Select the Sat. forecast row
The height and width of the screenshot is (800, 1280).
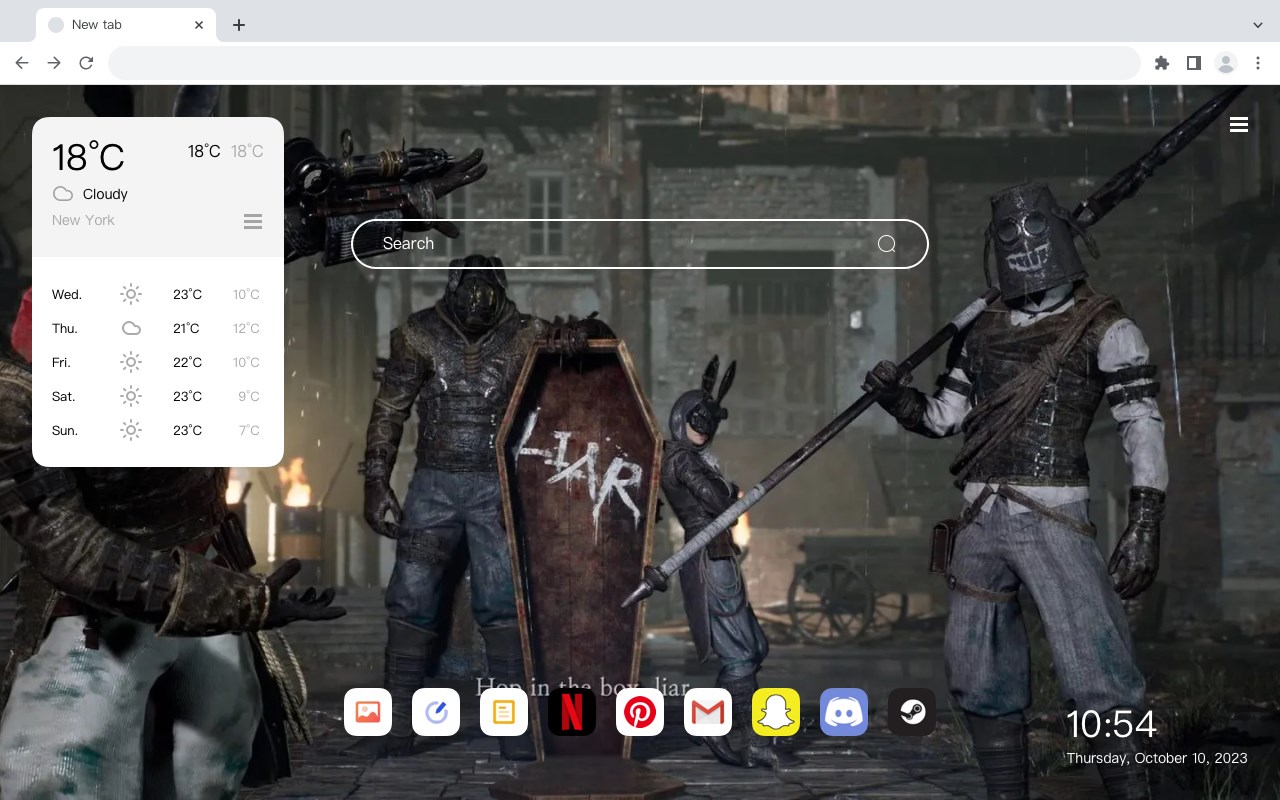158,396
